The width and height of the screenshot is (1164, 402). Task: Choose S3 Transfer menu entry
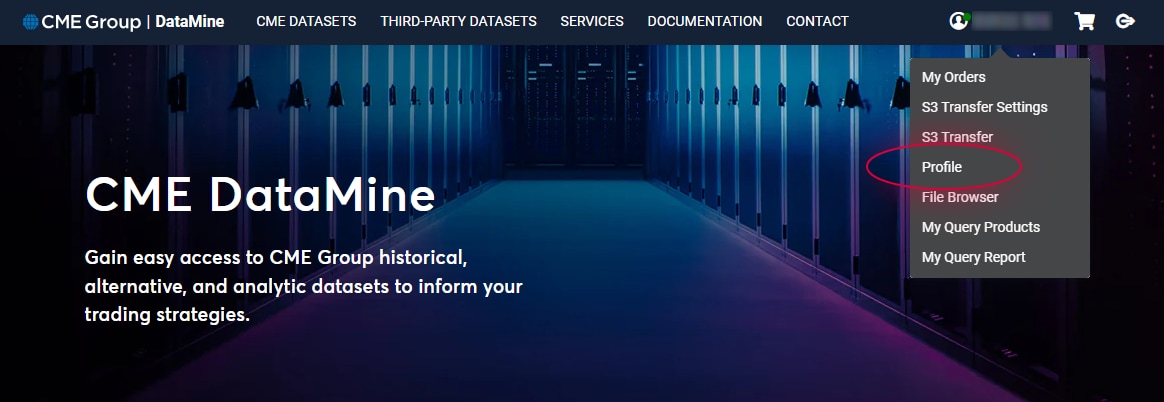point(957,137)
